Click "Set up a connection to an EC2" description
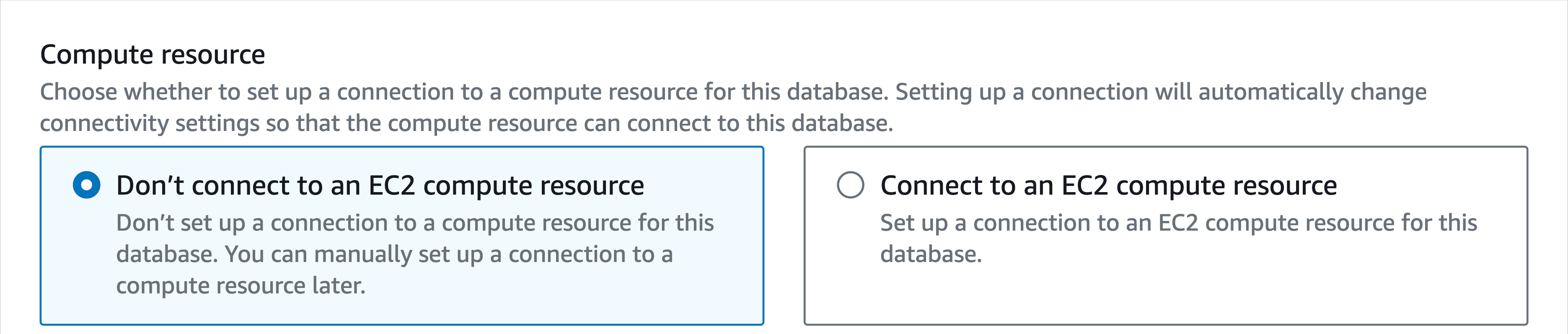Image resolution: width=1568 pixels, height=334 pixels. click(x=1178, y=223)
